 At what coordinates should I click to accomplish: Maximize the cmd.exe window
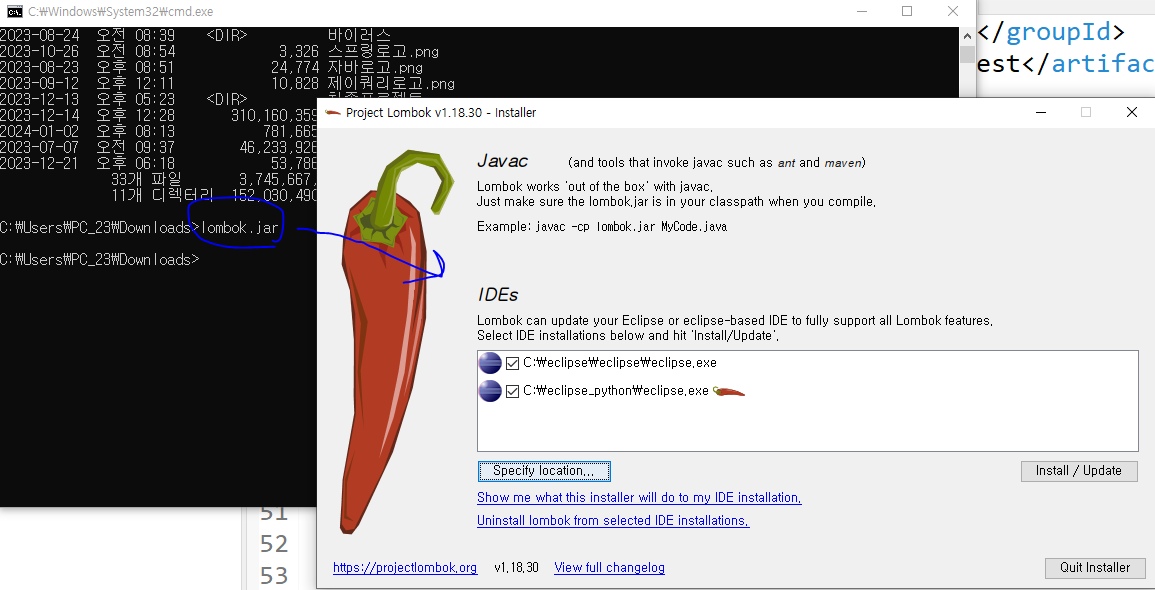point(907,12)
